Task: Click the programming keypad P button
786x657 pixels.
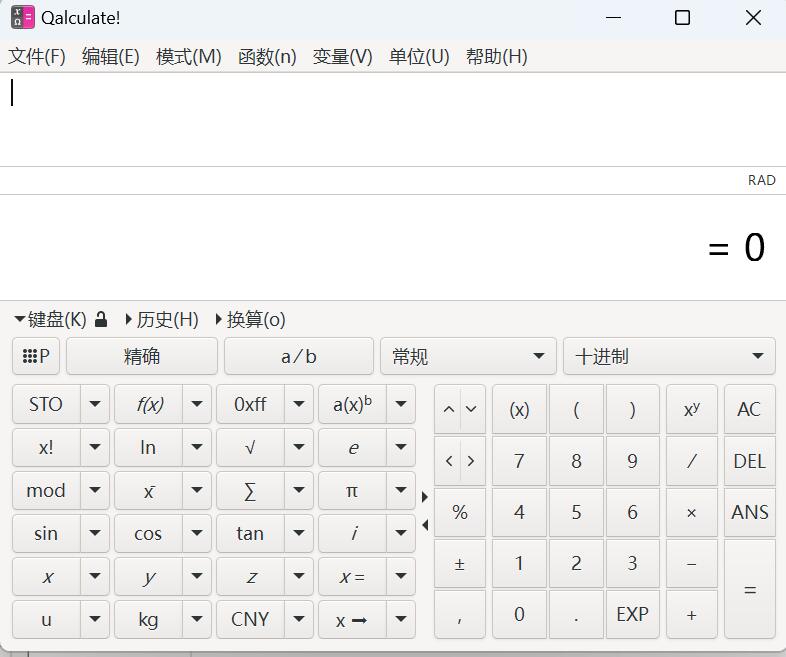Action: (36, 356)
